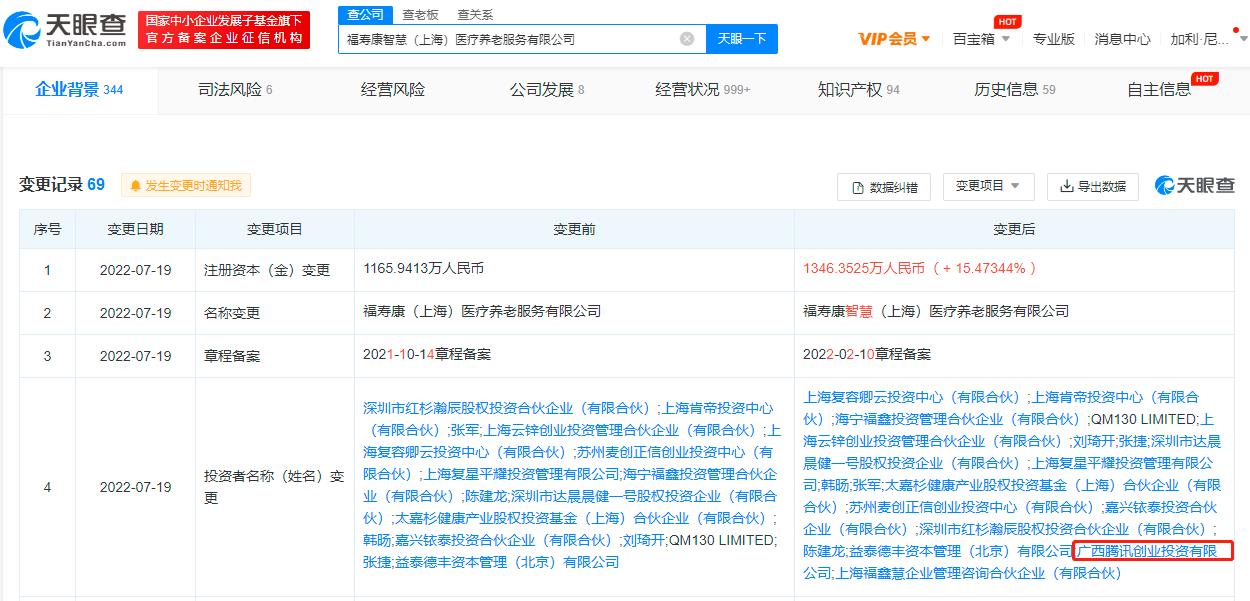Open the 陈建龙 link in 变更后 column
The image size is (1250, 601).
click(822, 551)
